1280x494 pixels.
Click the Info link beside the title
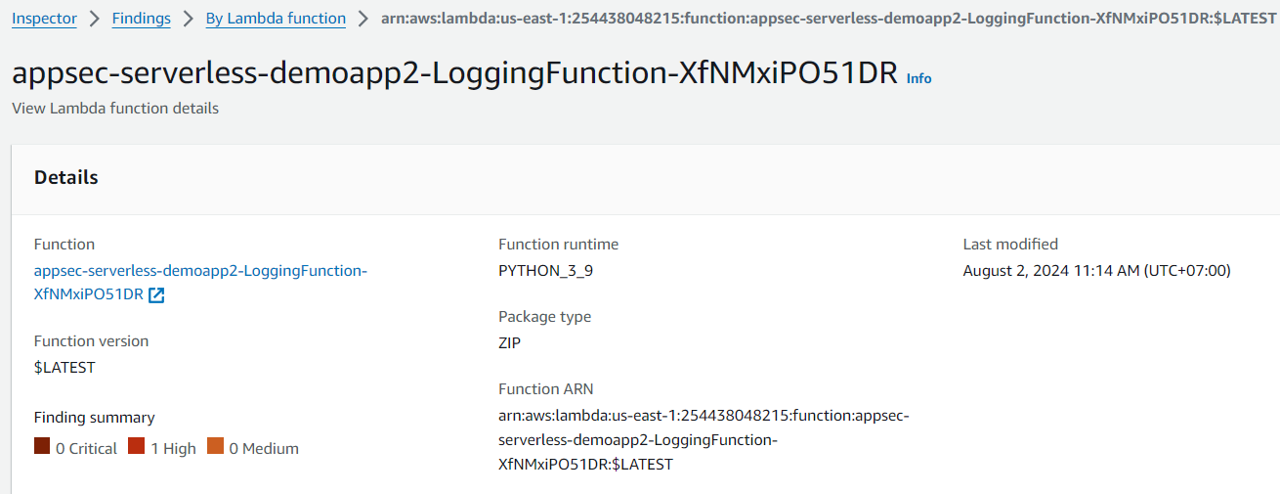[x=918, y=78]
